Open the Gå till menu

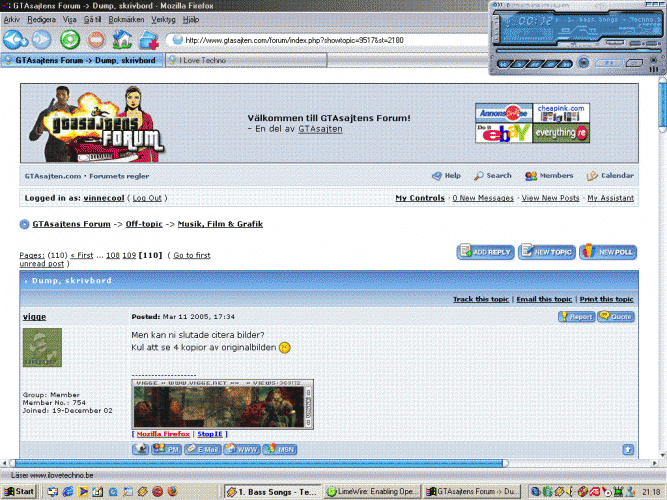click(x=92, y=20)
